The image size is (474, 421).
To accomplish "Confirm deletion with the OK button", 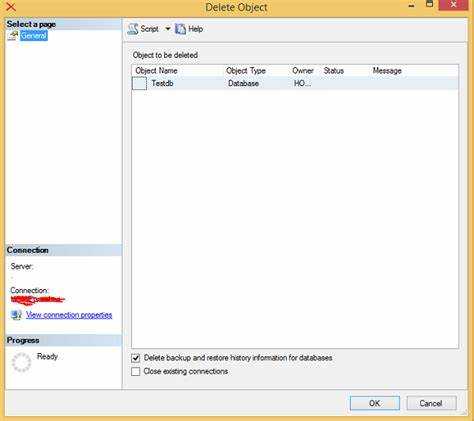I will 375,403.
